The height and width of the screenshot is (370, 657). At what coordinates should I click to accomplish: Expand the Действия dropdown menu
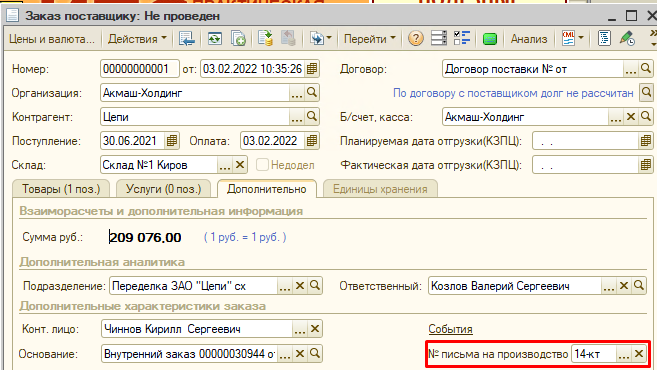[x=137, y=39]
